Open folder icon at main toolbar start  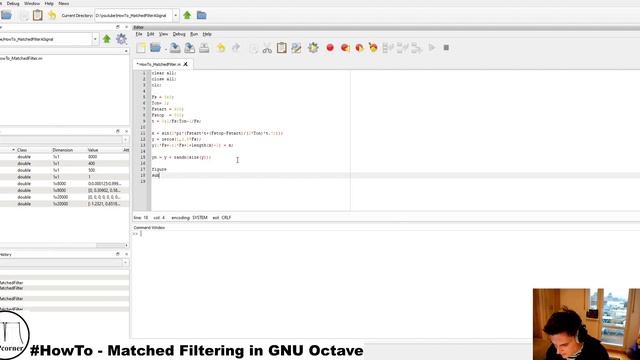7,16
